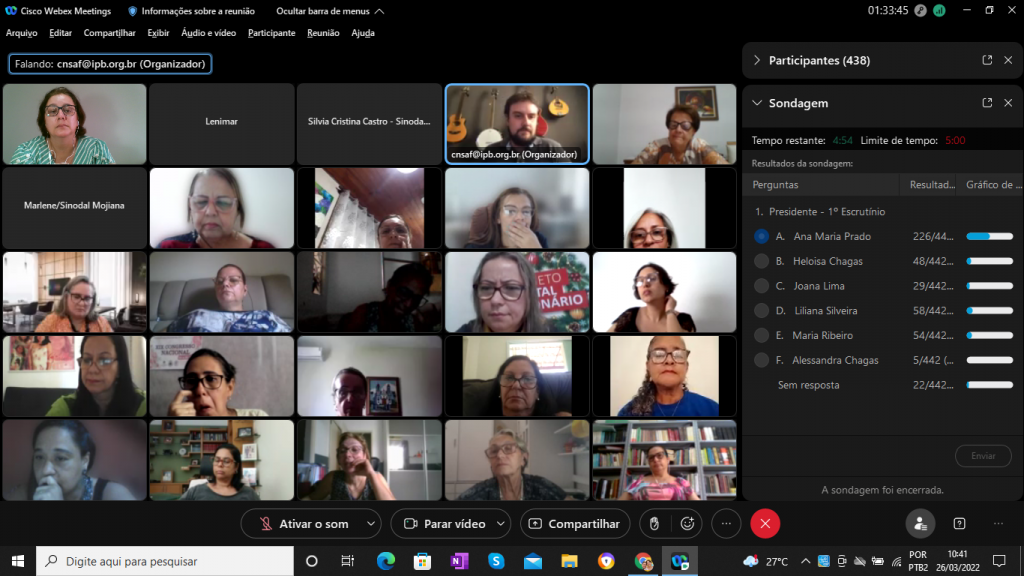Click the Parar vídeo button
Viewport: 1024px width, 576px height.
click(x=443, y=523)
